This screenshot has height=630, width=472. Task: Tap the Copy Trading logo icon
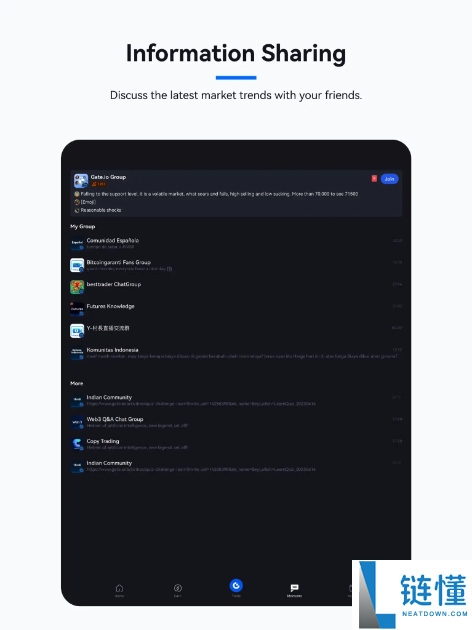click(x=77, y=444)
